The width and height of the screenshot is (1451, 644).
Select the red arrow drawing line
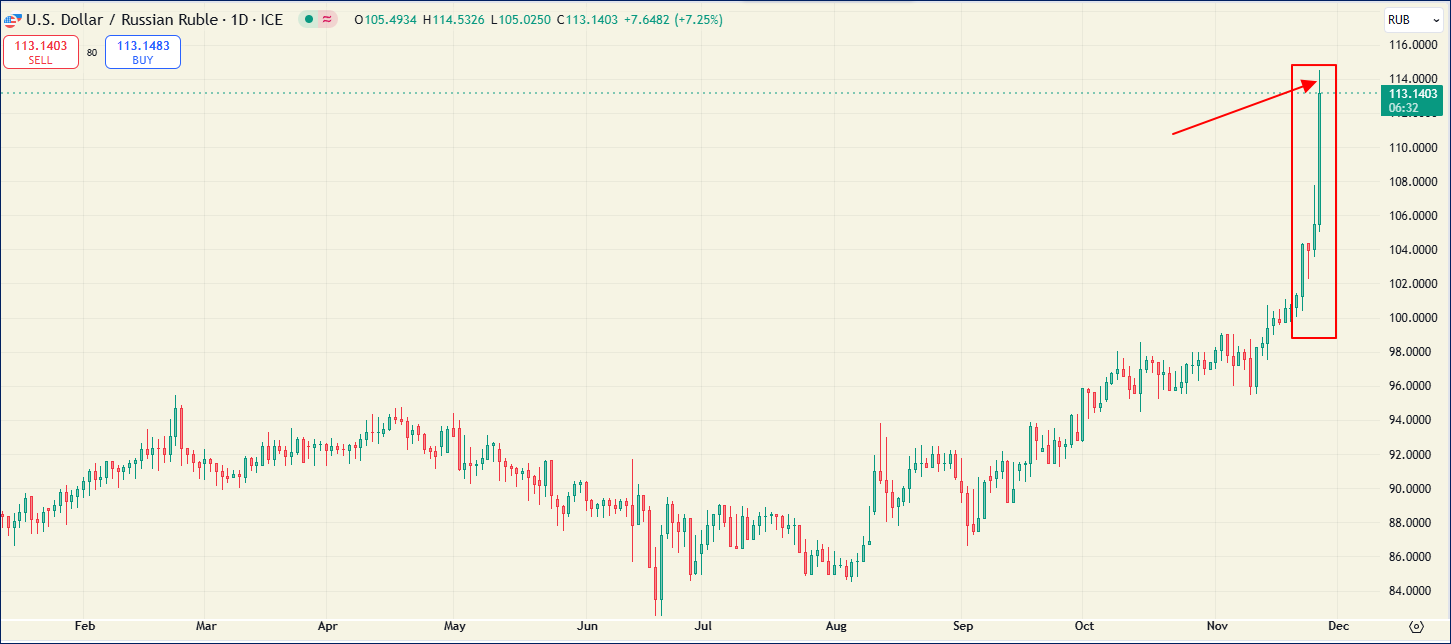(x=1240, y=111)
